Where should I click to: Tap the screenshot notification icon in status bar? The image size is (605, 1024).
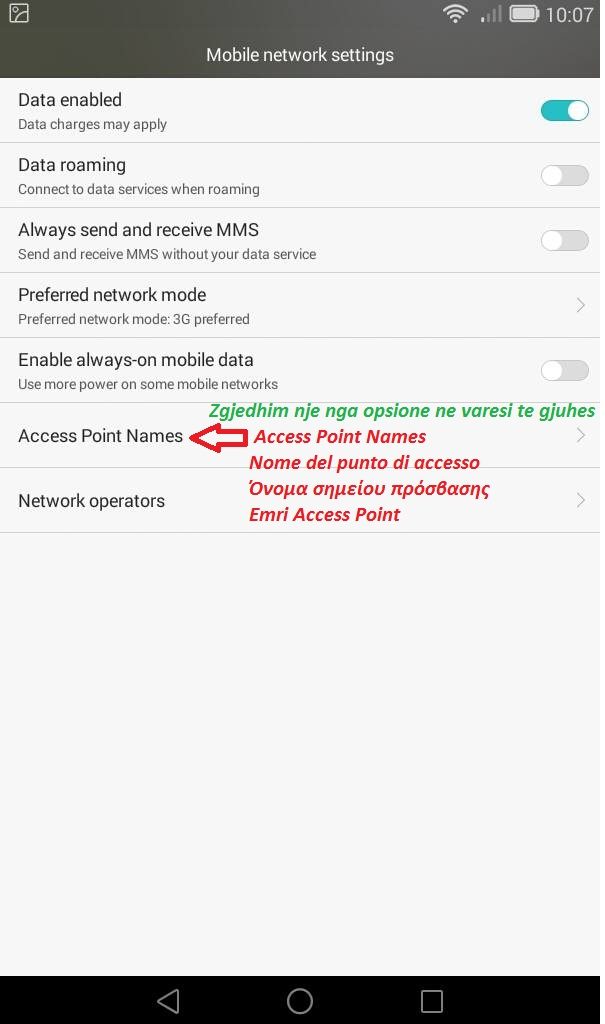coord(19,13)
